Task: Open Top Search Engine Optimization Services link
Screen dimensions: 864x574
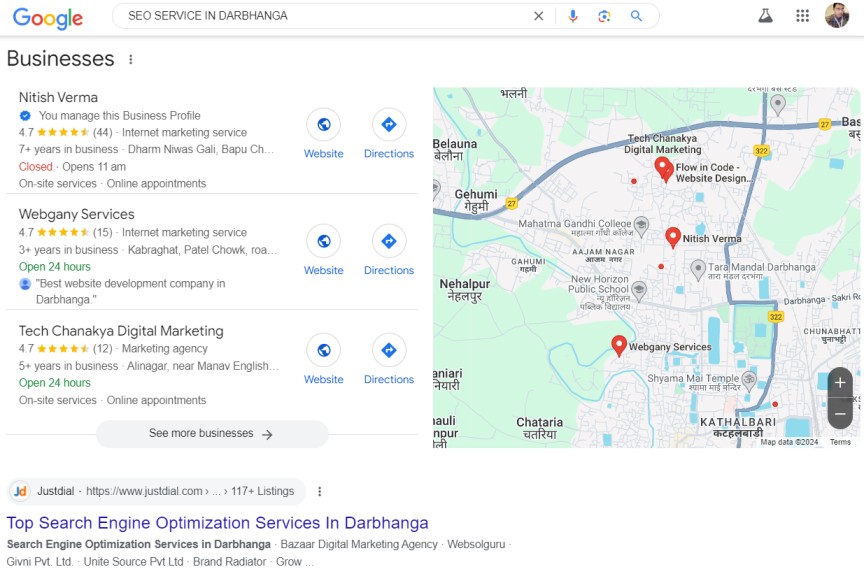Action: (x=217, y=523)
